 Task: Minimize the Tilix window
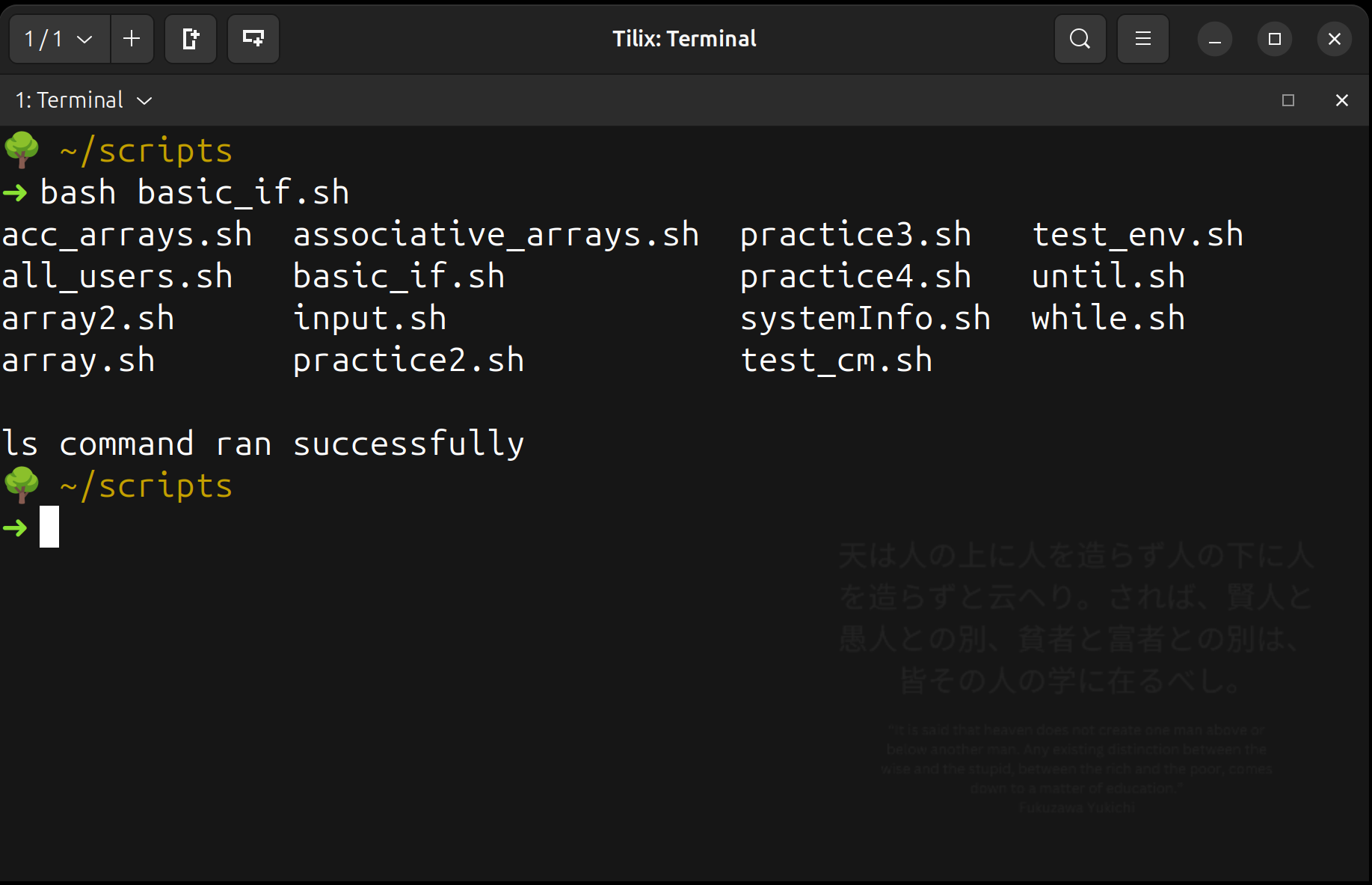point(1215,39)
